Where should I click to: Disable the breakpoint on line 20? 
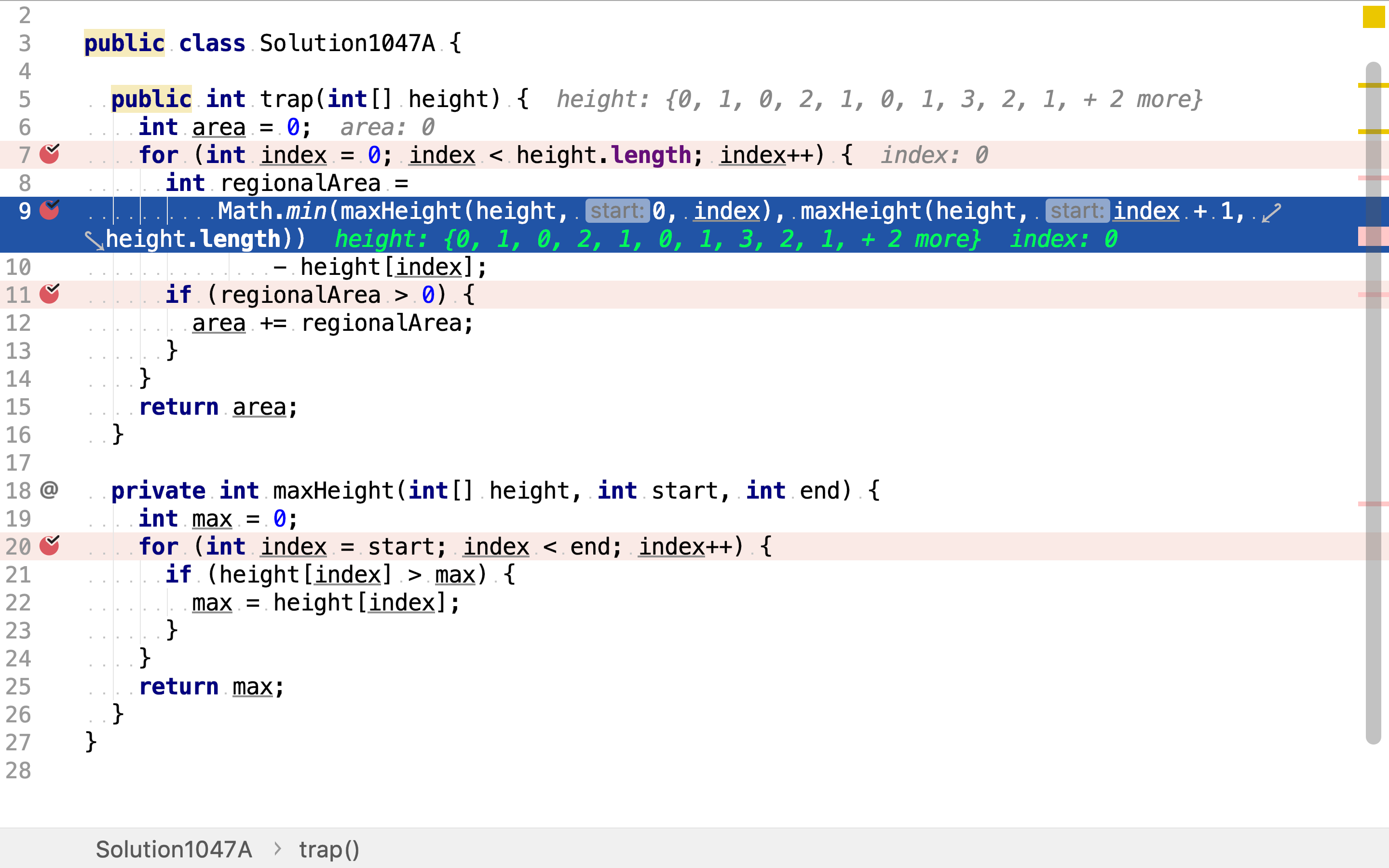tap(49, 545)
